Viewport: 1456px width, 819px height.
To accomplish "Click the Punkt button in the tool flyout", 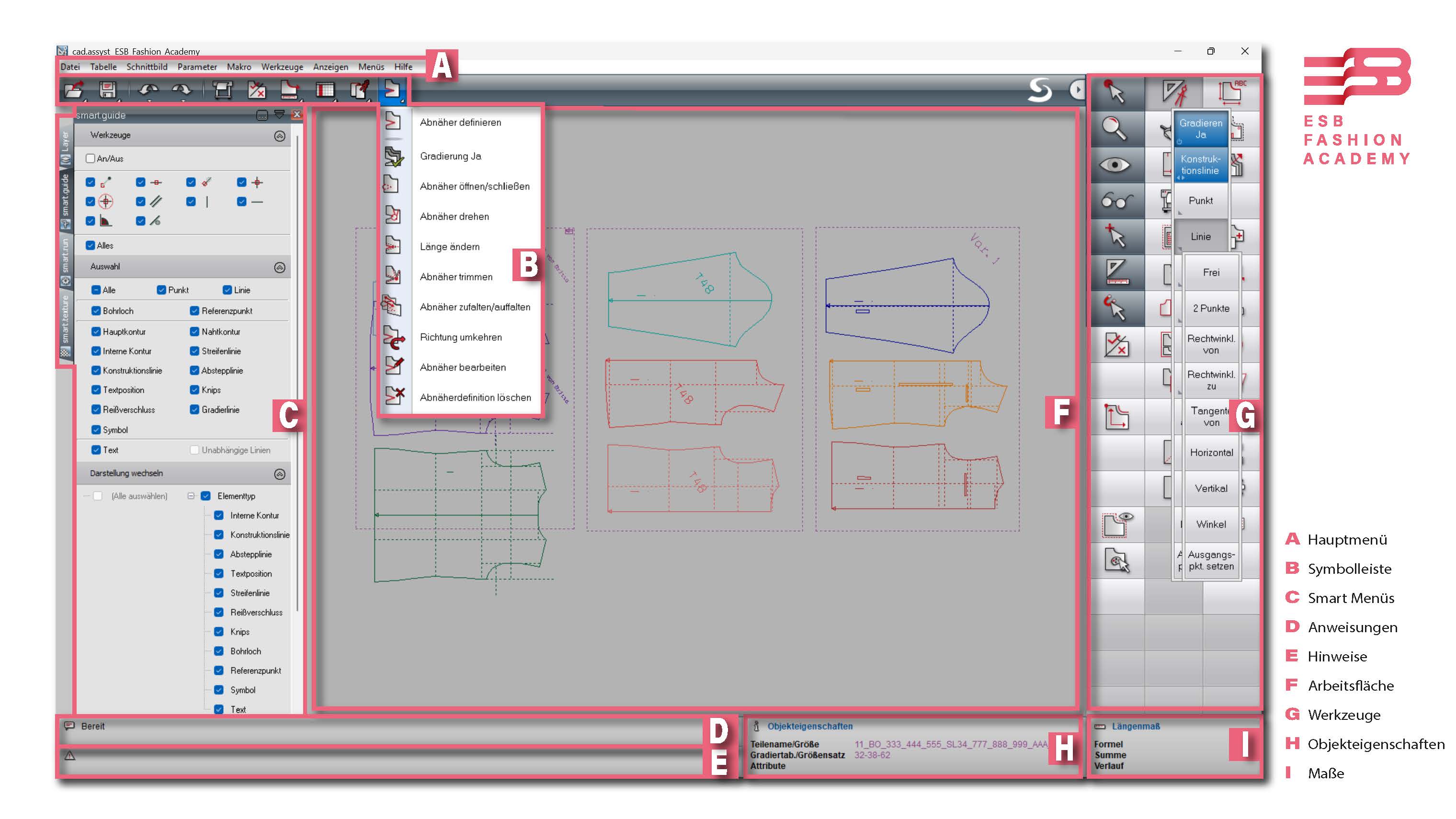I will tap(1201, 201).
